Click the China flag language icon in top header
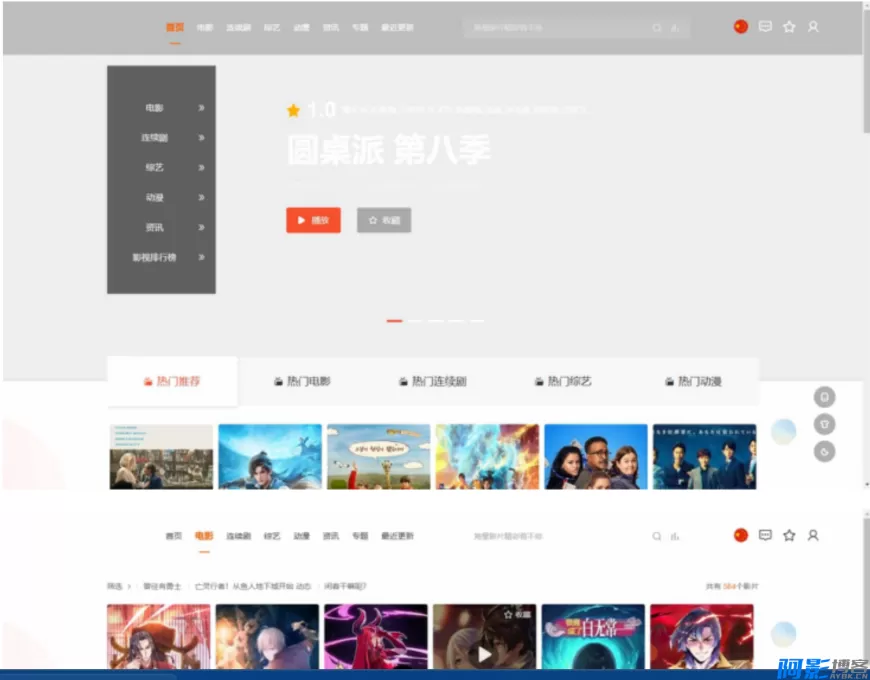 740,27
